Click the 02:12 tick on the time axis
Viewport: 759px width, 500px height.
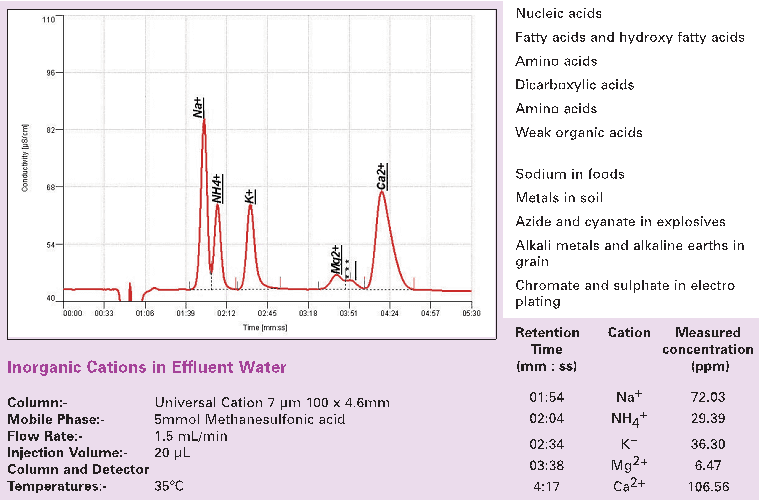click(226, 313)
